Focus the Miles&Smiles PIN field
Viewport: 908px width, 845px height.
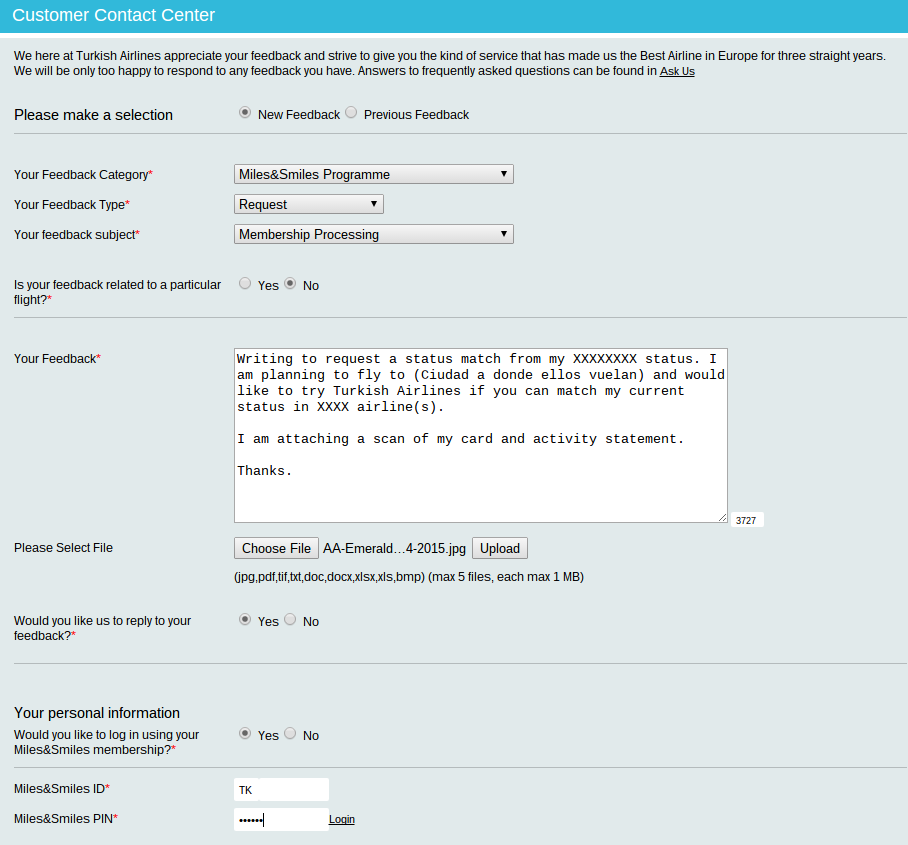click(281, 820)
